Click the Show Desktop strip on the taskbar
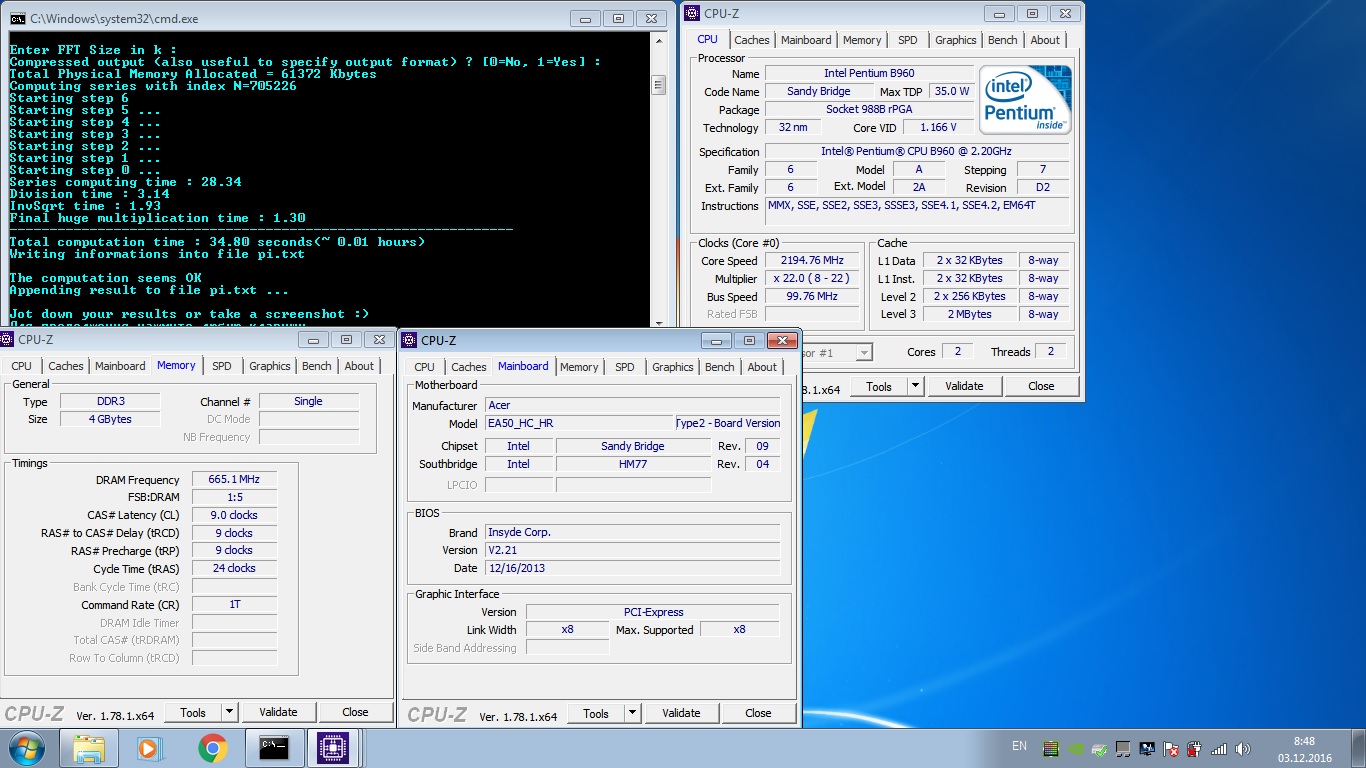 [x=1358, y=749]
